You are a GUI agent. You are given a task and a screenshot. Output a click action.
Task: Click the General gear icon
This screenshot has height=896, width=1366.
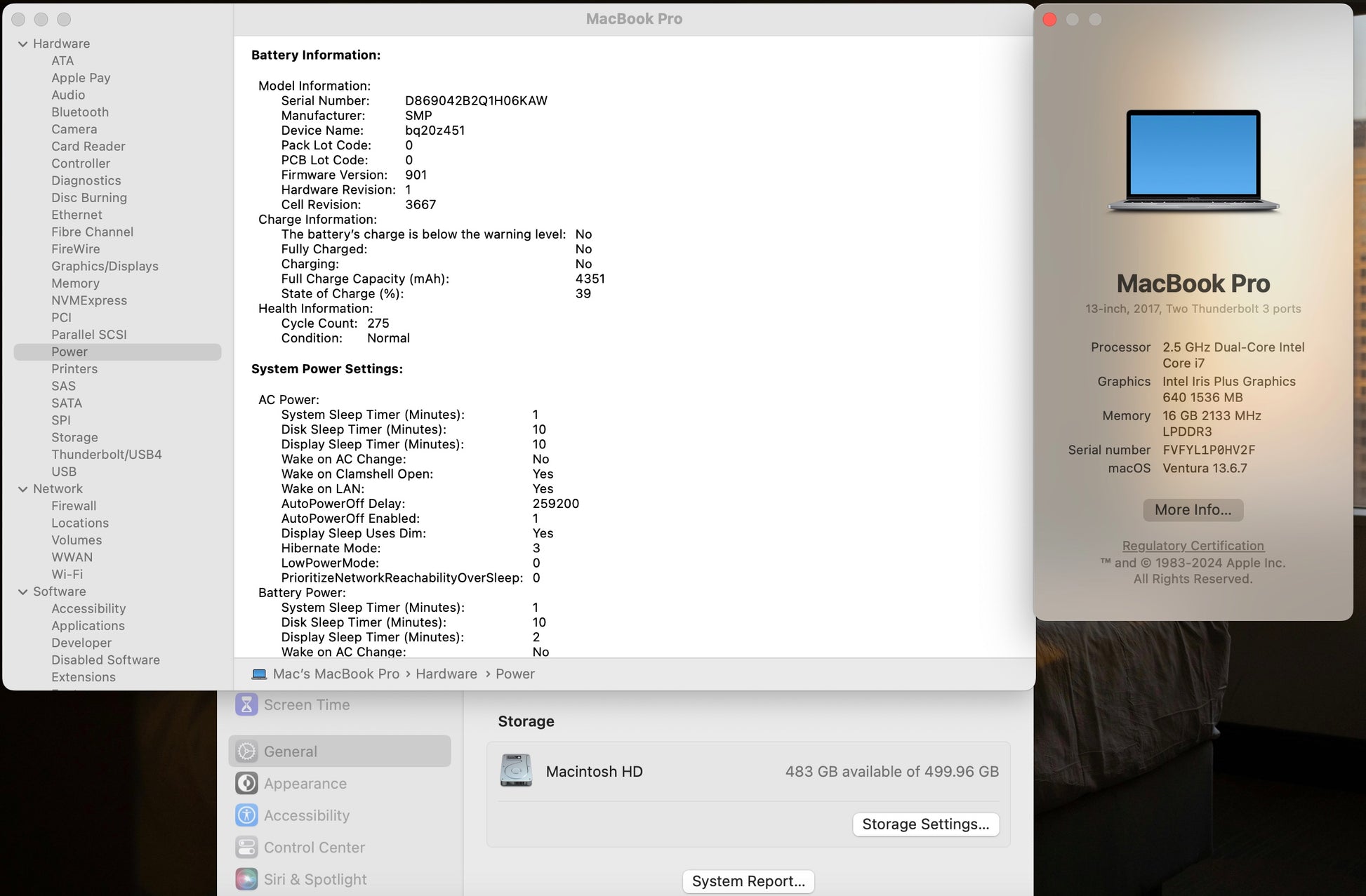click(x=246, y=751)
